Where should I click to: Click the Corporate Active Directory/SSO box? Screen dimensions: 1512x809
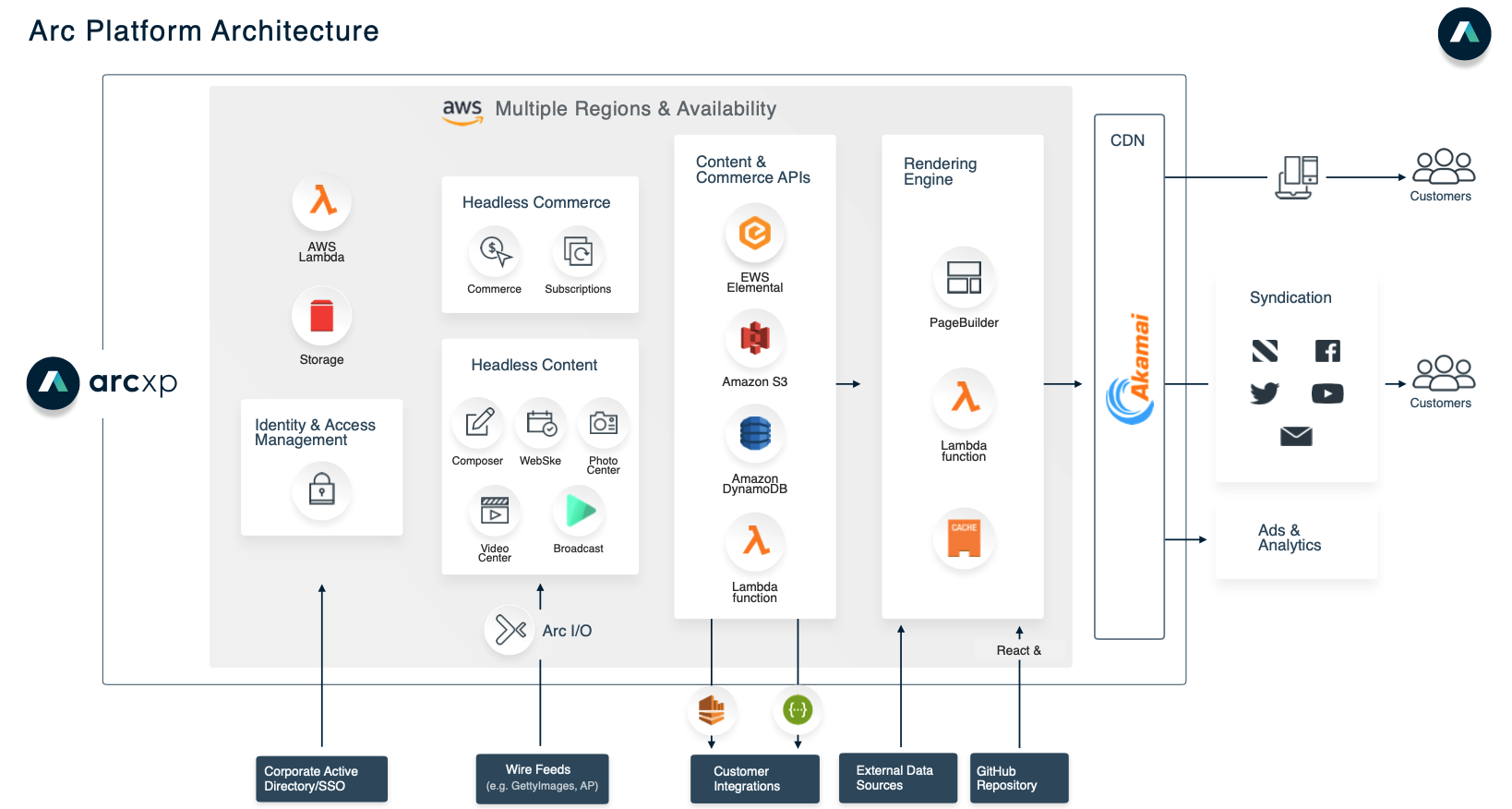tap(321, 779)
